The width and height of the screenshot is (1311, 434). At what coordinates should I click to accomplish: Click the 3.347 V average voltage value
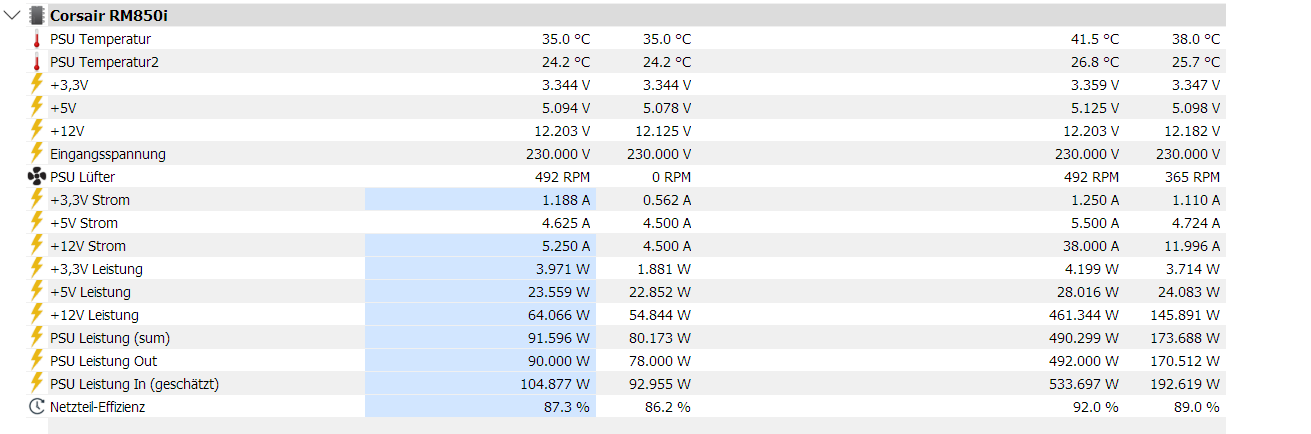1196,85
